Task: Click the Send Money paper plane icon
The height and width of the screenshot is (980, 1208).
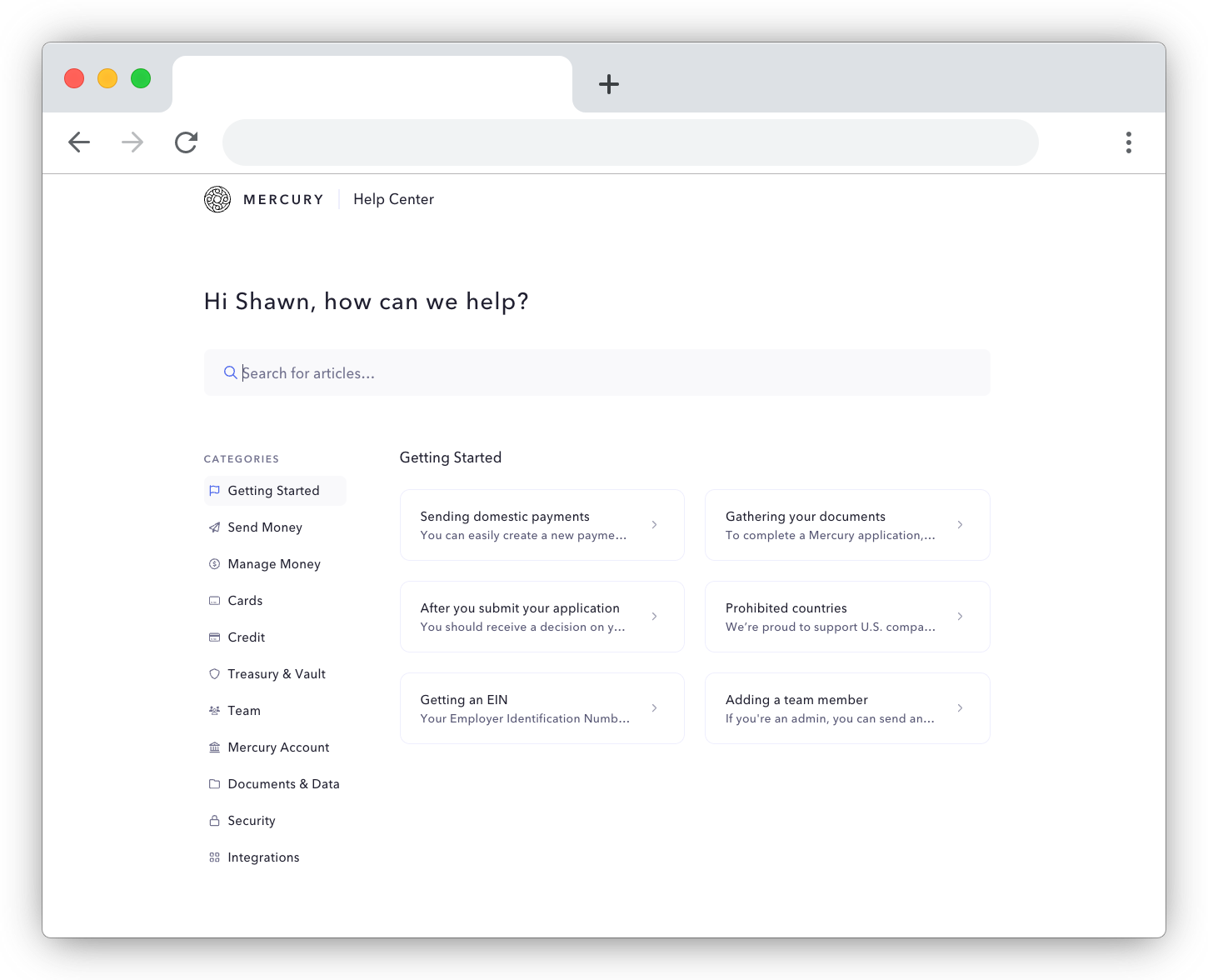Action: [215, 527]
